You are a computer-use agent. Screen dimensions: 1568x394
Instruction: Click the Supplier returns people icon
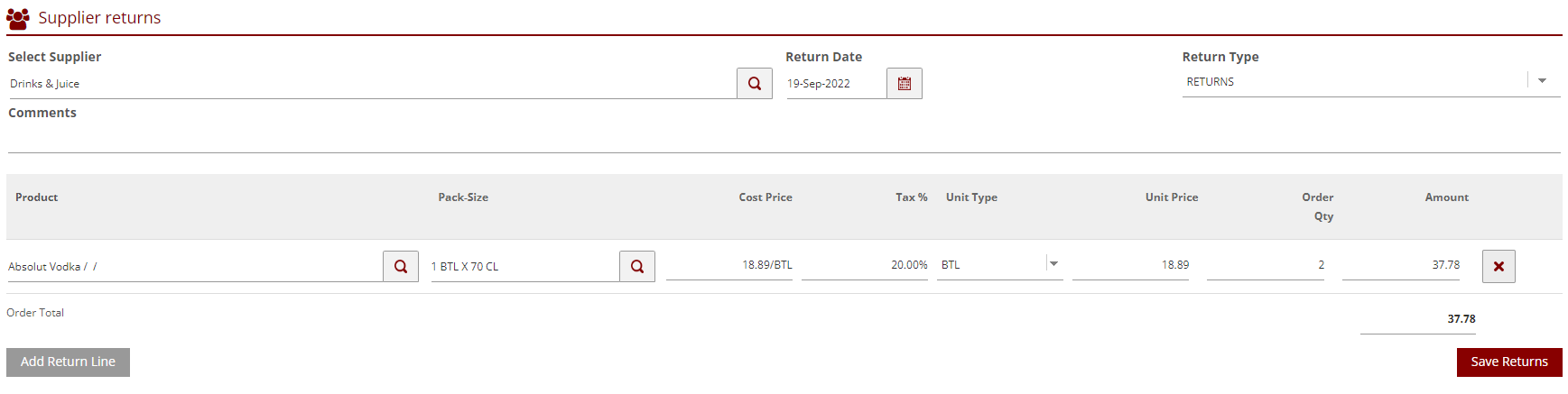coord(17,18)
